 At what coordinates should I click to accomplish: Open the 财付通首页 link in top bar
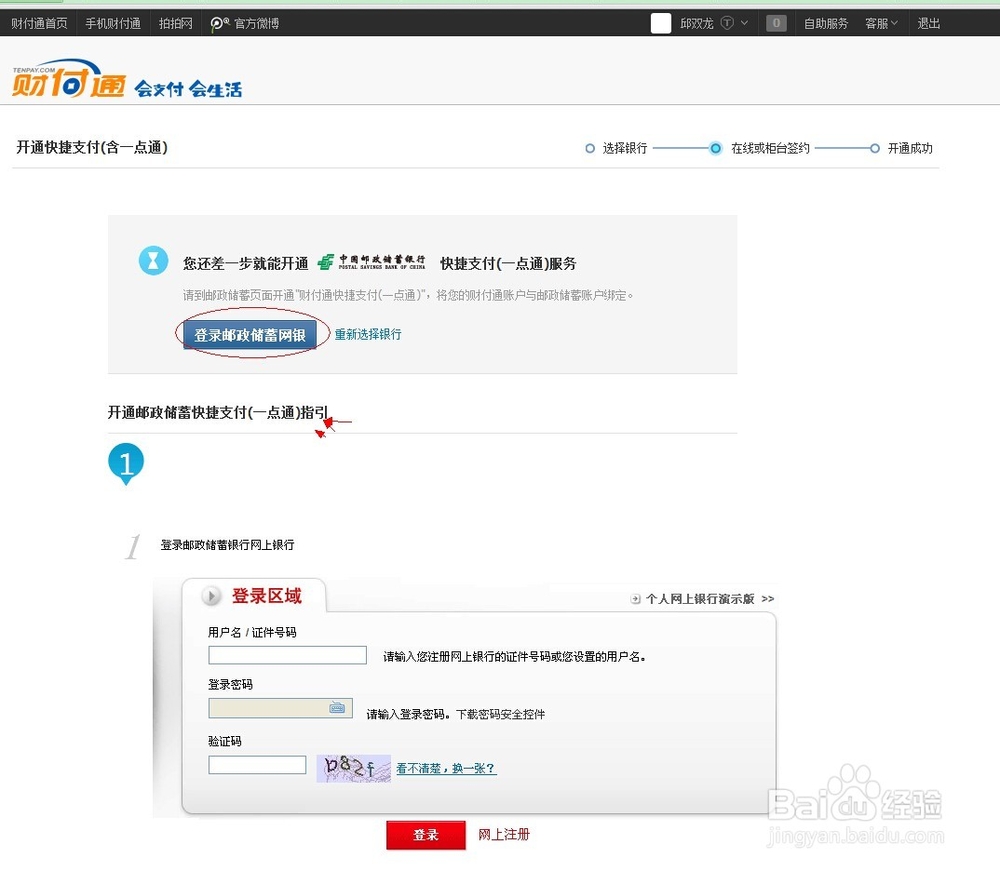39,24
